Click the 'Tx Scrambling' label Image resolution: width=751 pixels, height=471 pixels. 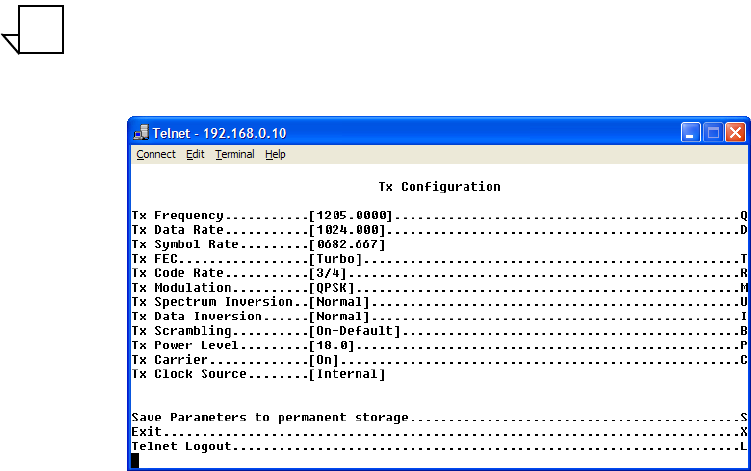(182, 331)
